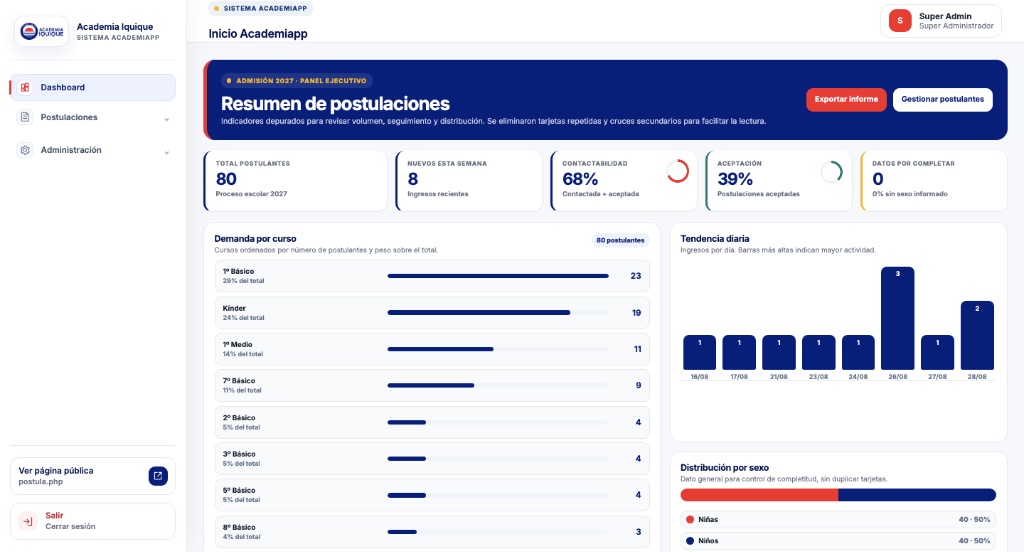1024x552 pixels.
Task: Click the Distribución por sexo heading
Action: [x=724, y=468]
